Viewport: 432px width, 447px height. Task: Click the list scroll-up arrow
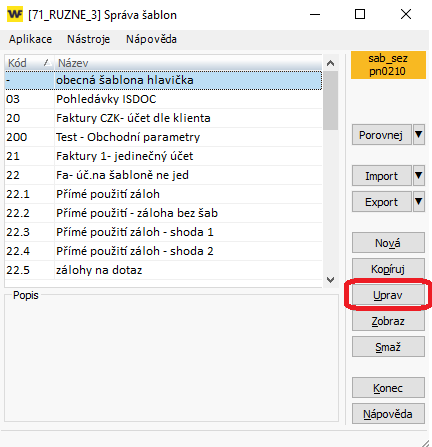click(330, 63)
